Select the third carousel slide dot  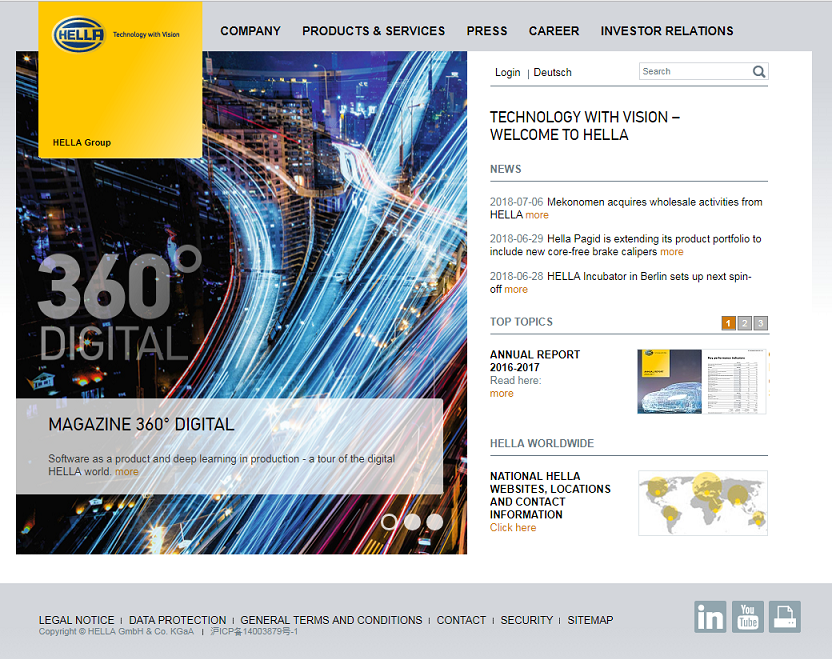(x=435, y=522)
